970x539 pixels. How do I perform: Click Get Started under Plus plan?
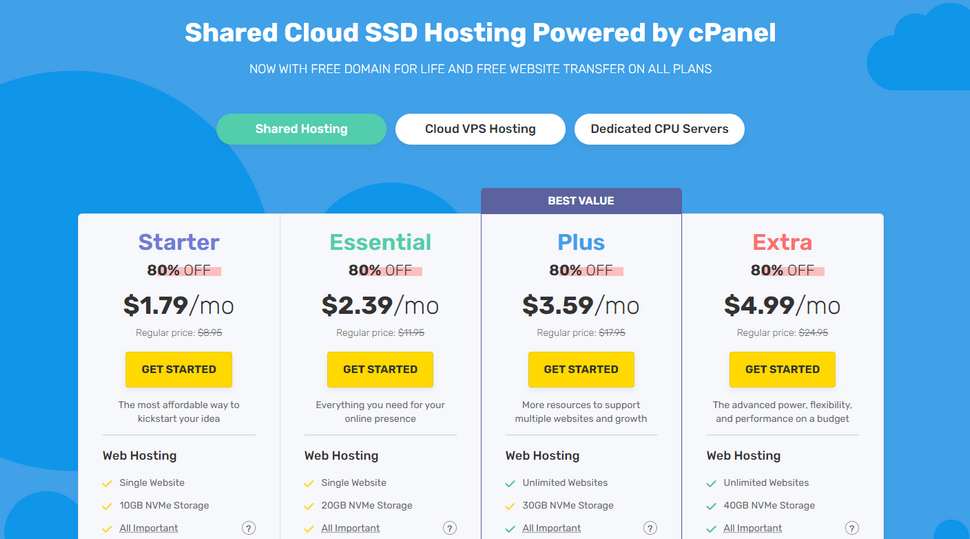[581, 369]
